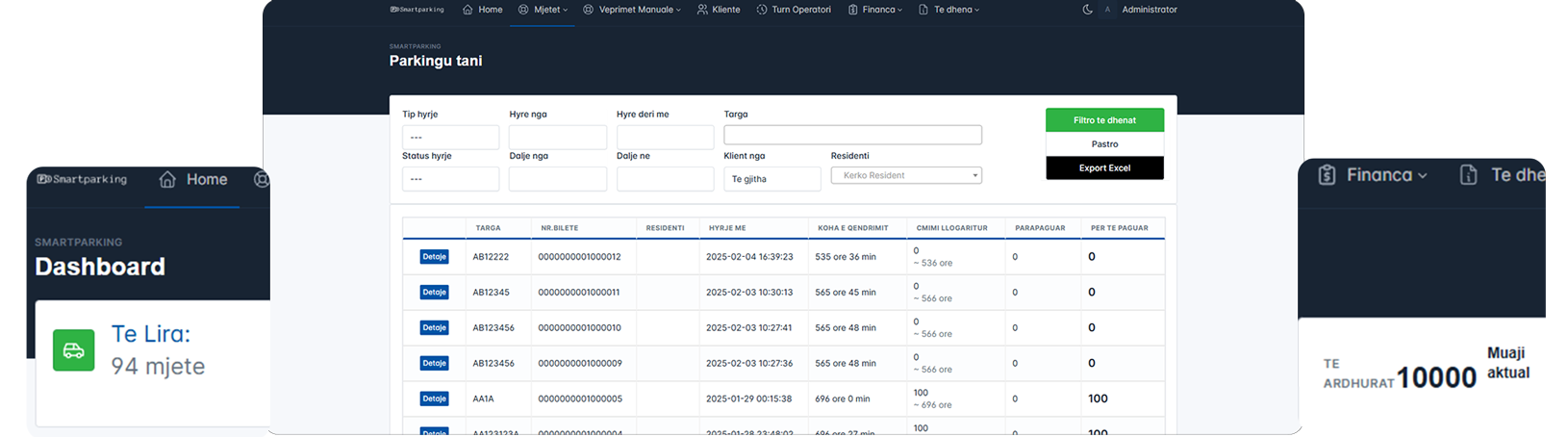Click the green car icon beside Te Lira

click(x=74, y=350)
